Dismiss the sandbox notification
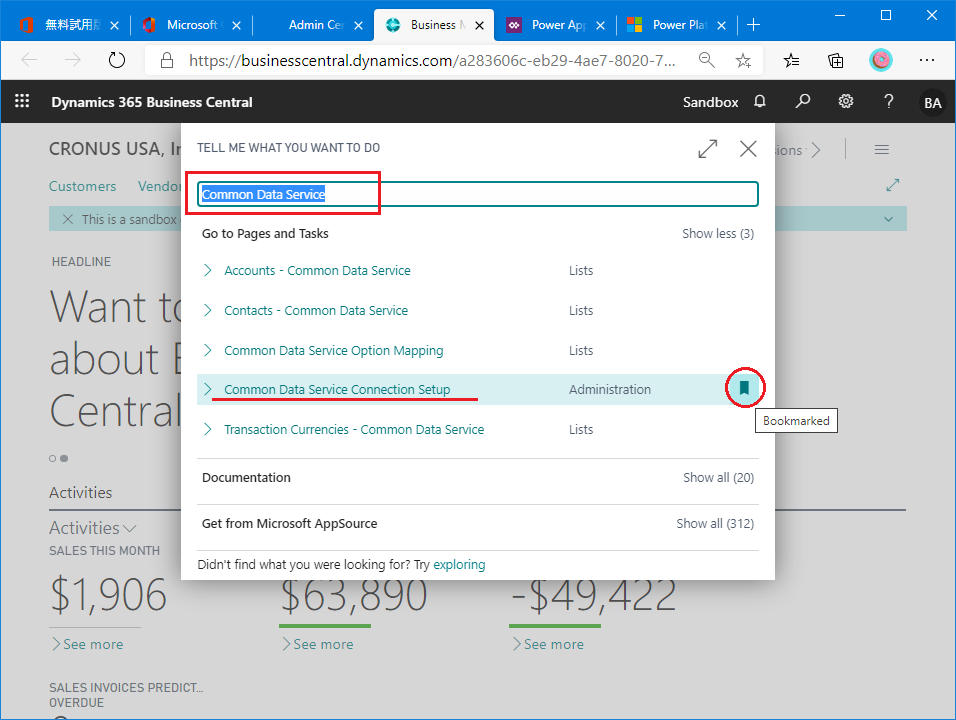This screenshot has width=956, height=720. coord(68,219)
